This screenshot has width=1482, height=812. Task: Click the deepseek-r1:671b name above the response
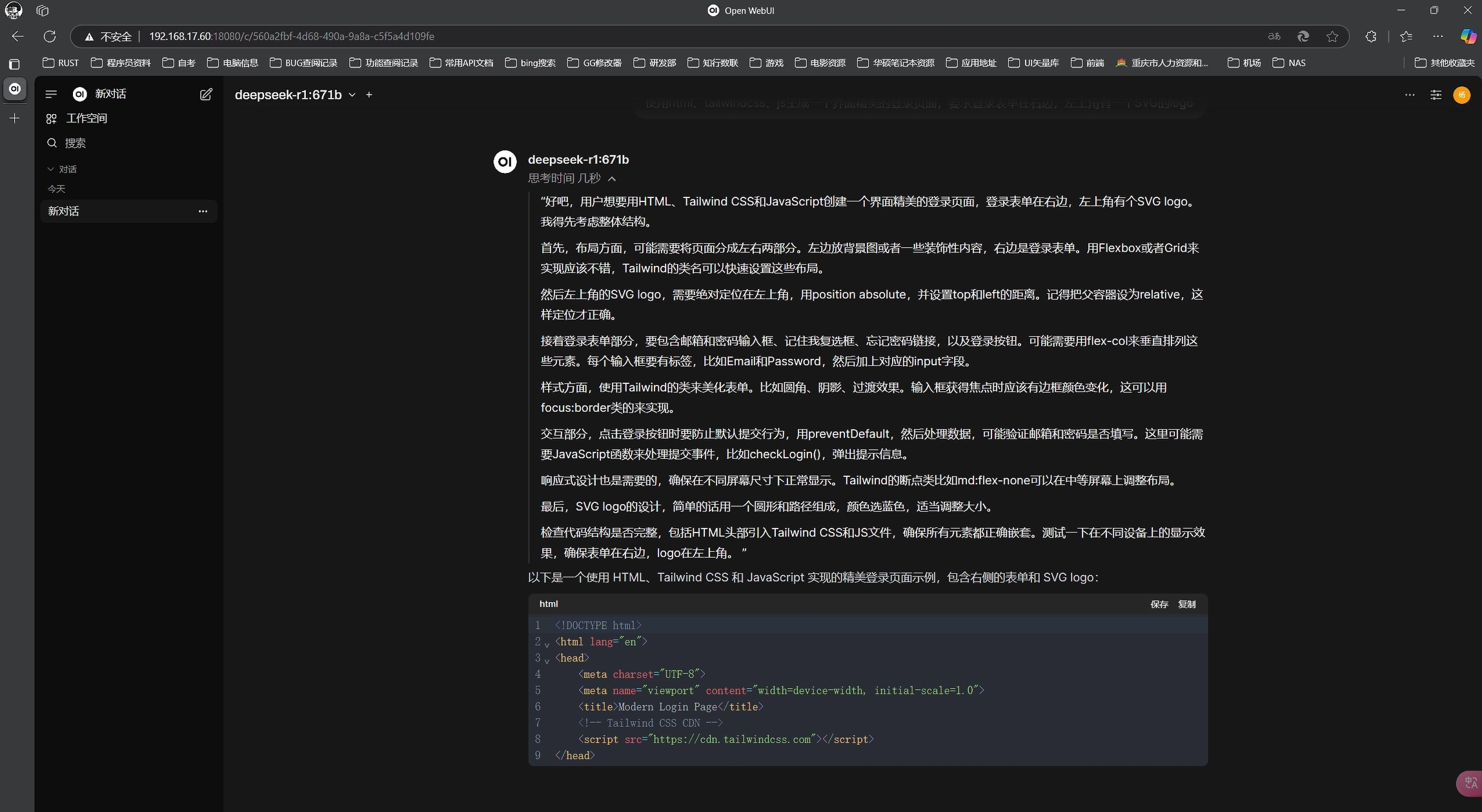tap(578, 159)
